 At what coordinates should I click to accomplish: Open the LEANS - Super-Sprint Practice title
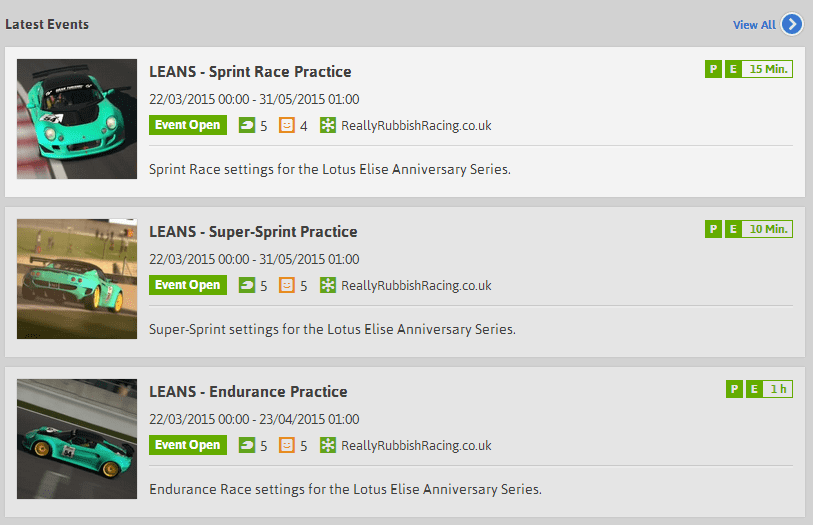click(254, 232)
